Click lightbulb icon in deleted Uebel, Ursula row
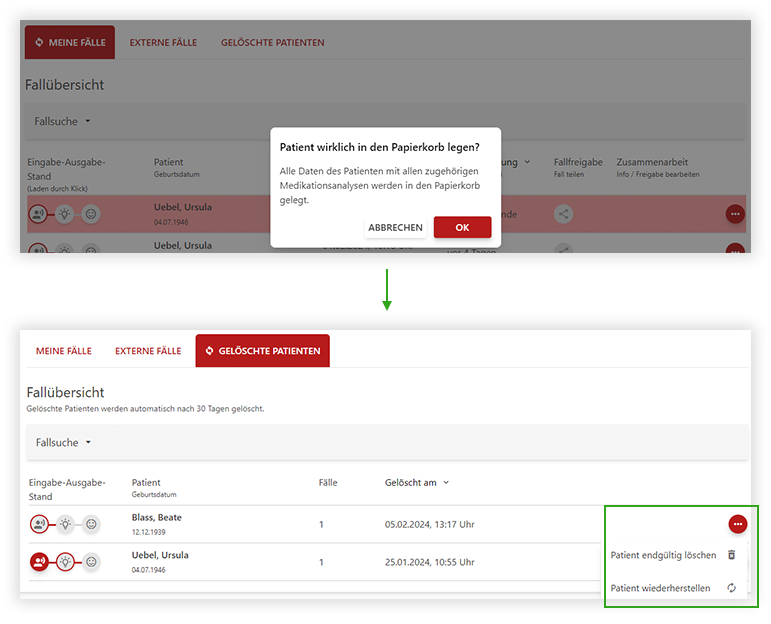Image resolution: width=771 pixels, height=624 pixels. click(65, 562)
